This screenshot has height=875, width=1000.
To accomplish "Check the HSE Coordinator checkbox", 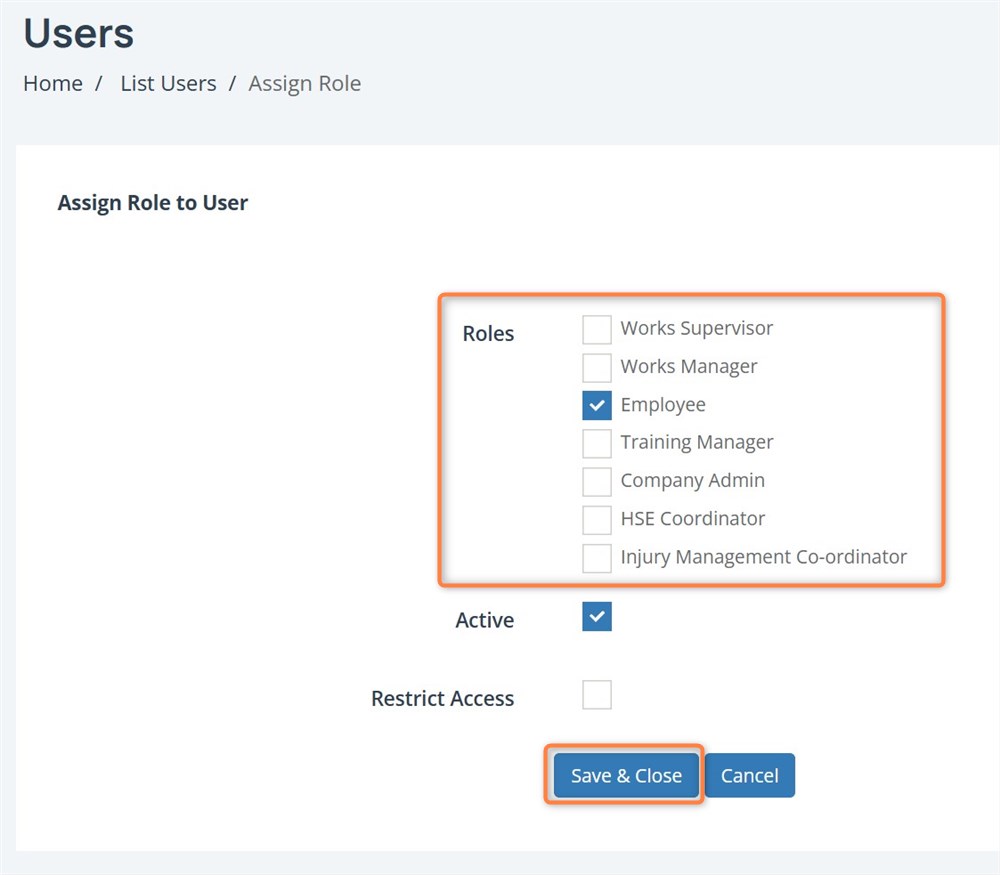I will [x=597, y=519].
